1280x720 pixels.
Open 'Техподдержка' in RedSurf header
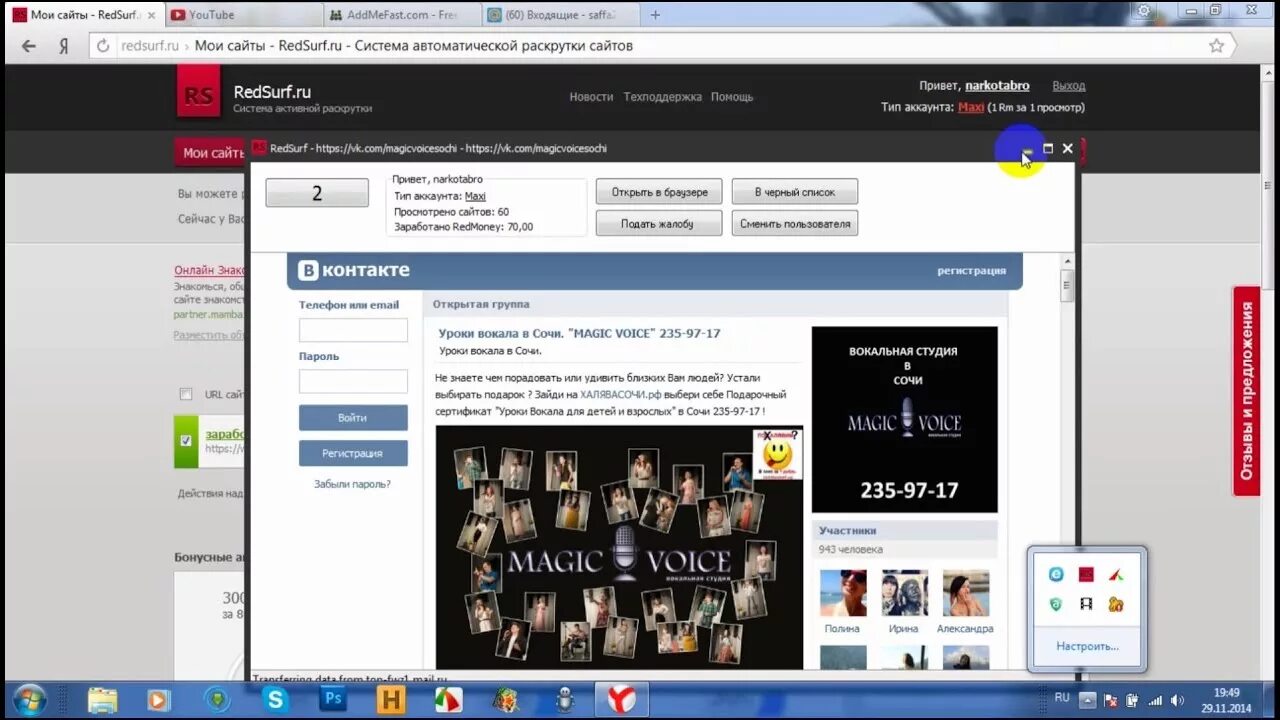point(662,97)
